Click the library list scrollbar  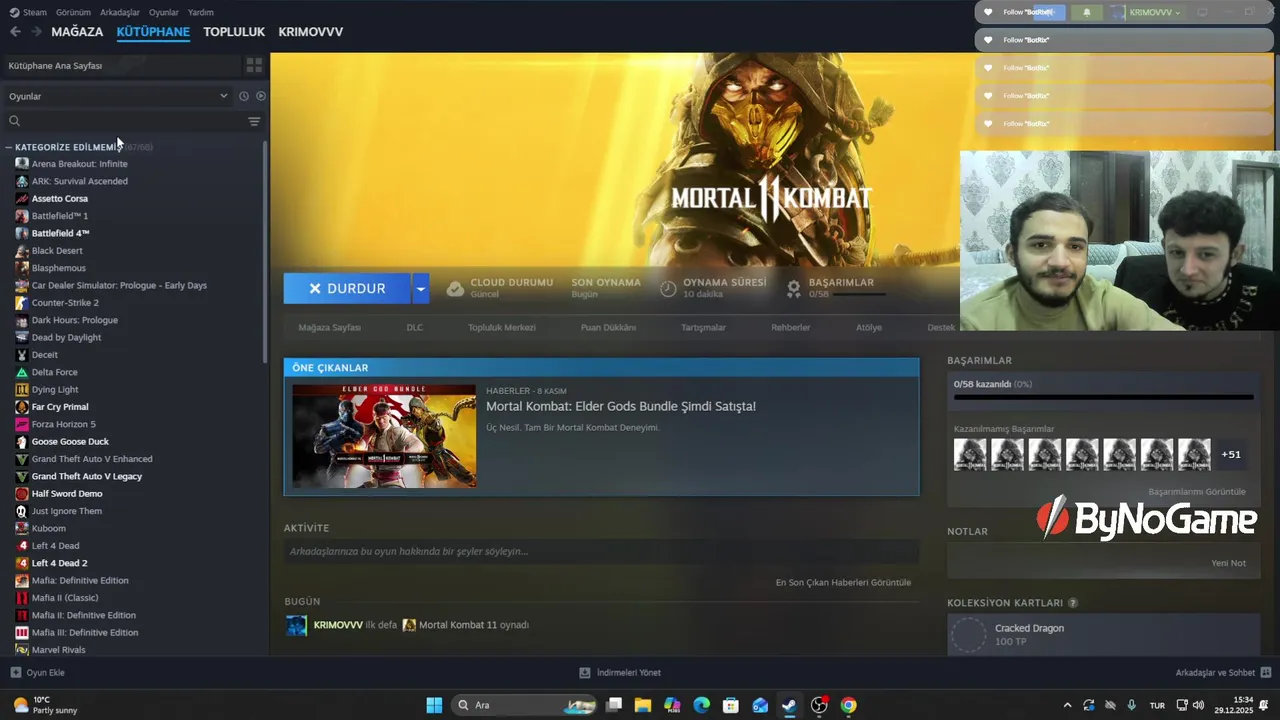pyautogui.click(x=265, y=250)
